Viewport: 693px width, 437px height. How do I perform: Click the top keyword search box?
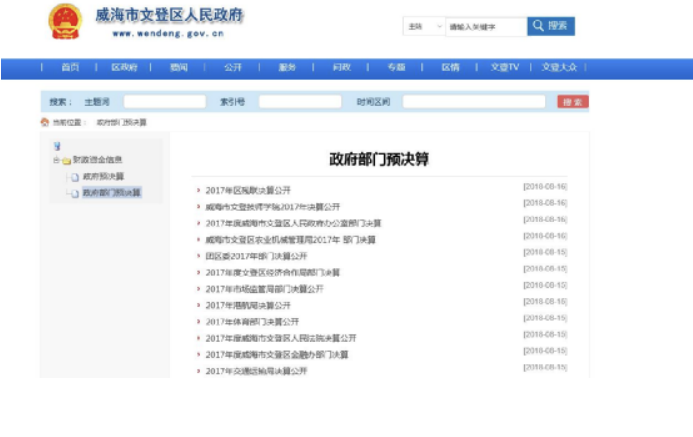click(x=484, y=27)
